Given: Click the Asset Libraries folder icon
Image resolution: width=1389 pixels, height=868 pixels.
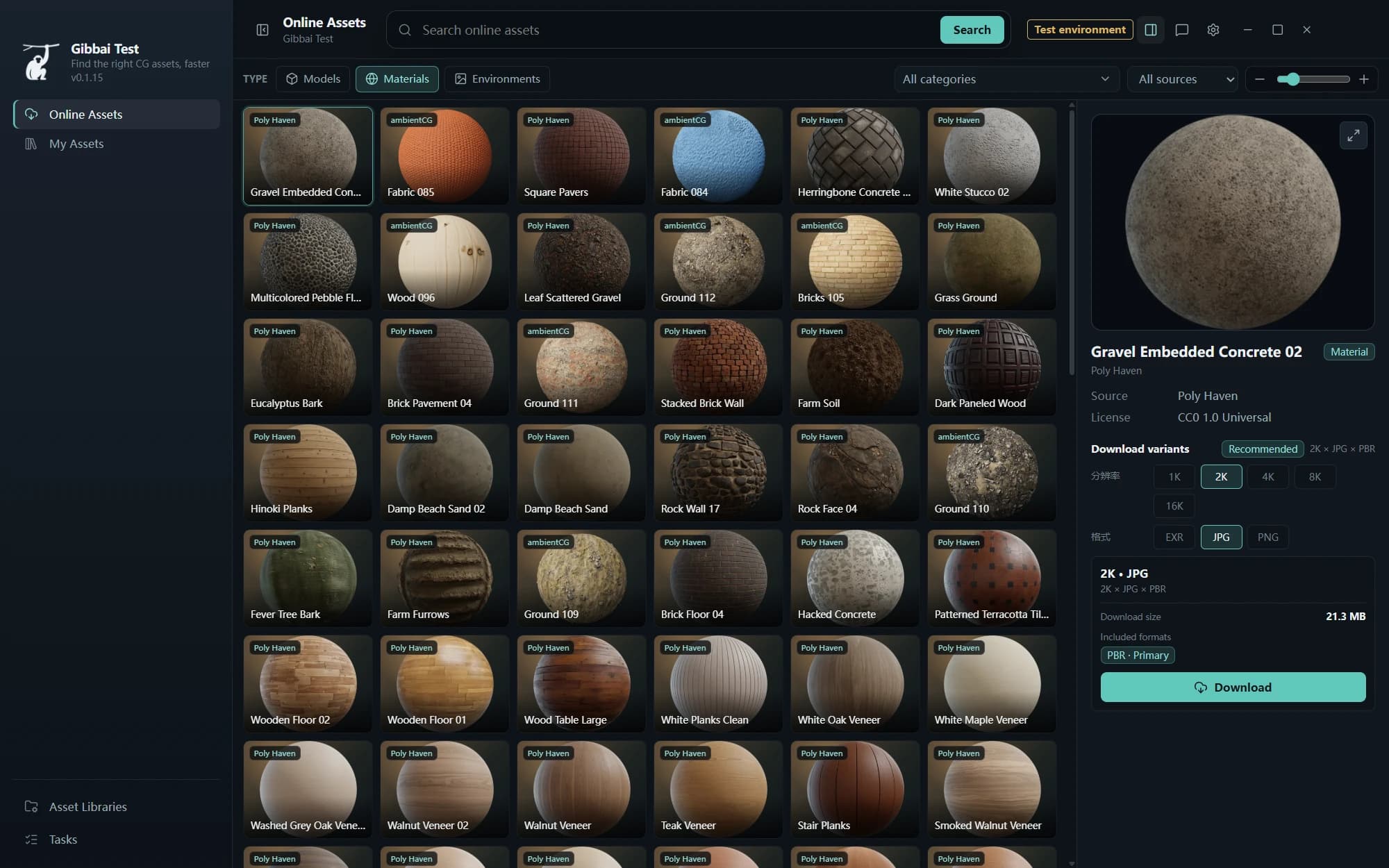Looking at the screenshot, I should pyautogui.click(x=31, y=806).
